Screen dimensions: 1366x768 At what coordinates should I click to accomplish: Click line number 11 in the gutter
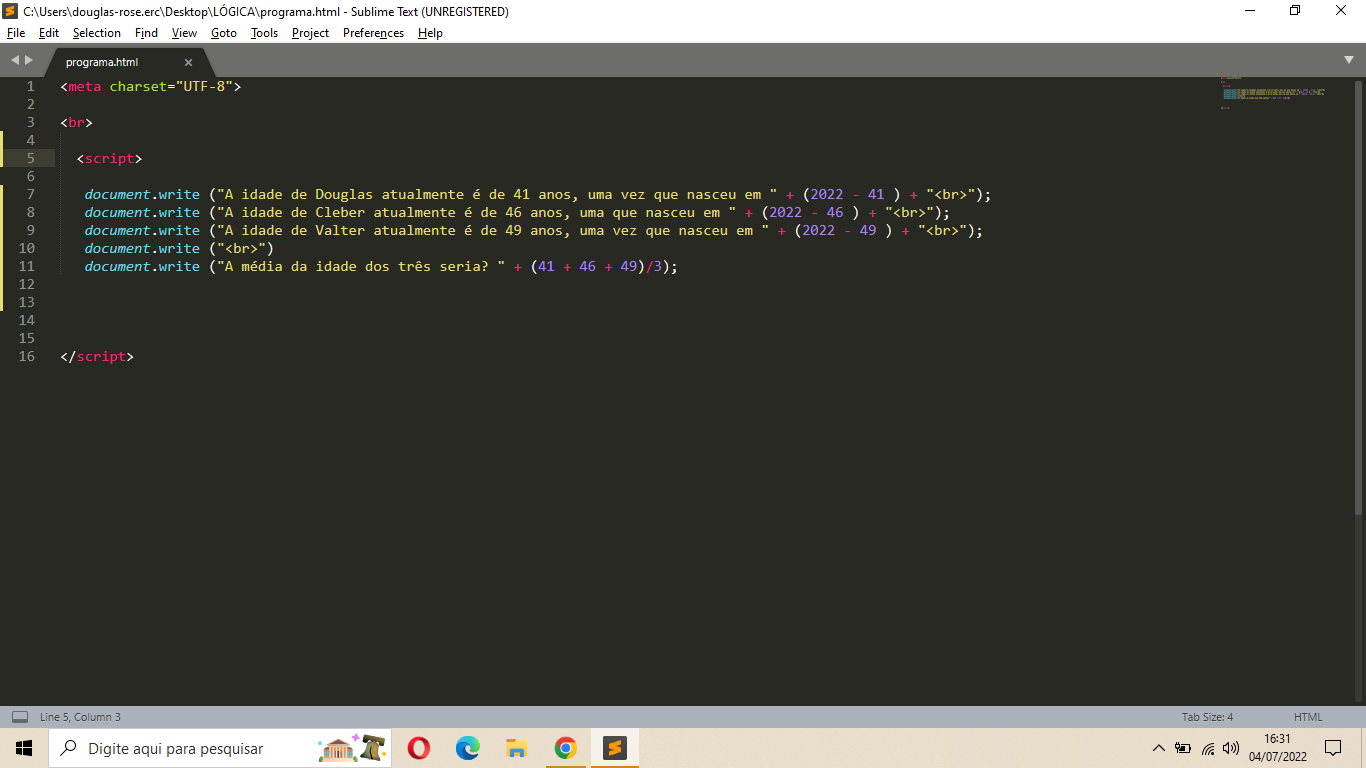(x=26, y=266)
